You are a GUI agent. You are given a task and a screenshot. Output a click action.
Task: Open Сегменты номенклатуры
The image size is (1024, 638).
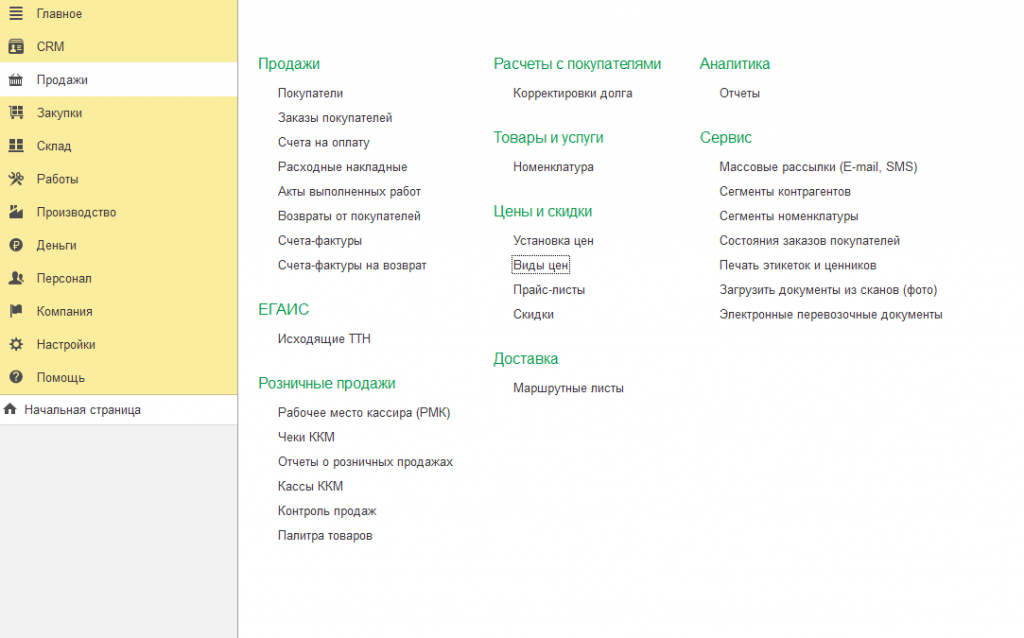click(789, 216)
